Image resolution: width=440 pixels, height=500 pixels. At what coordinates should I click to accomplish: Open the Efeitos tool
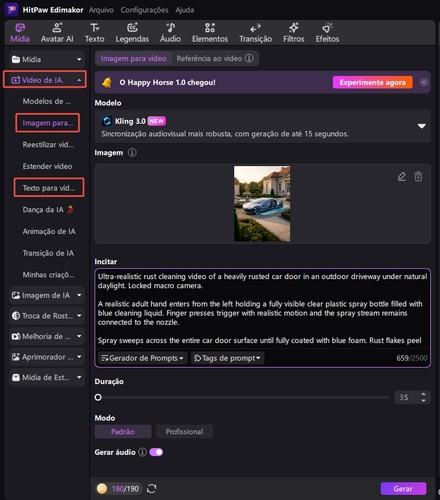pyautogui.click(x=327, y=33)
